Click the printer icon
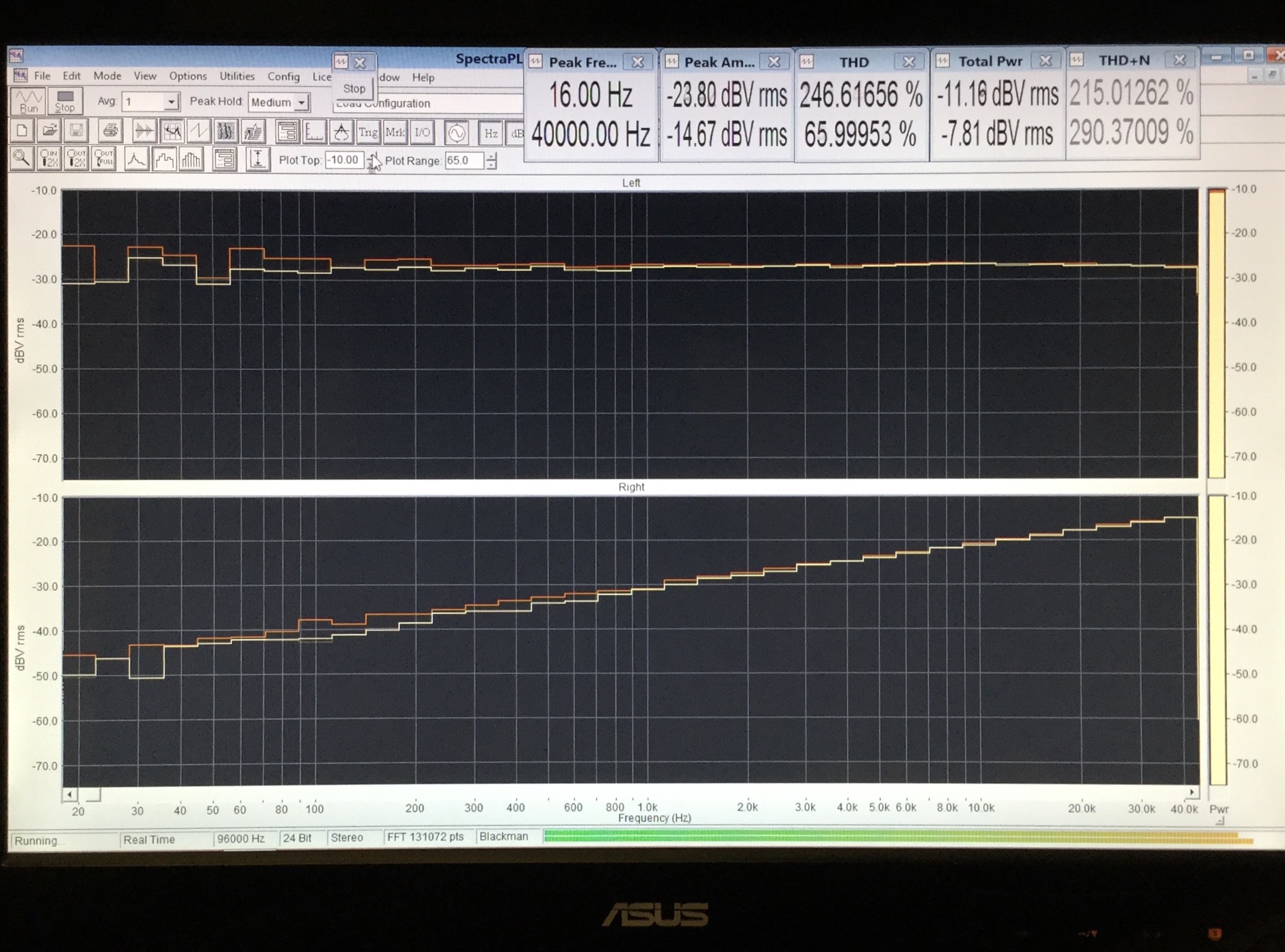The width and height of the screenshot is (1285, 952). point(110,131)
